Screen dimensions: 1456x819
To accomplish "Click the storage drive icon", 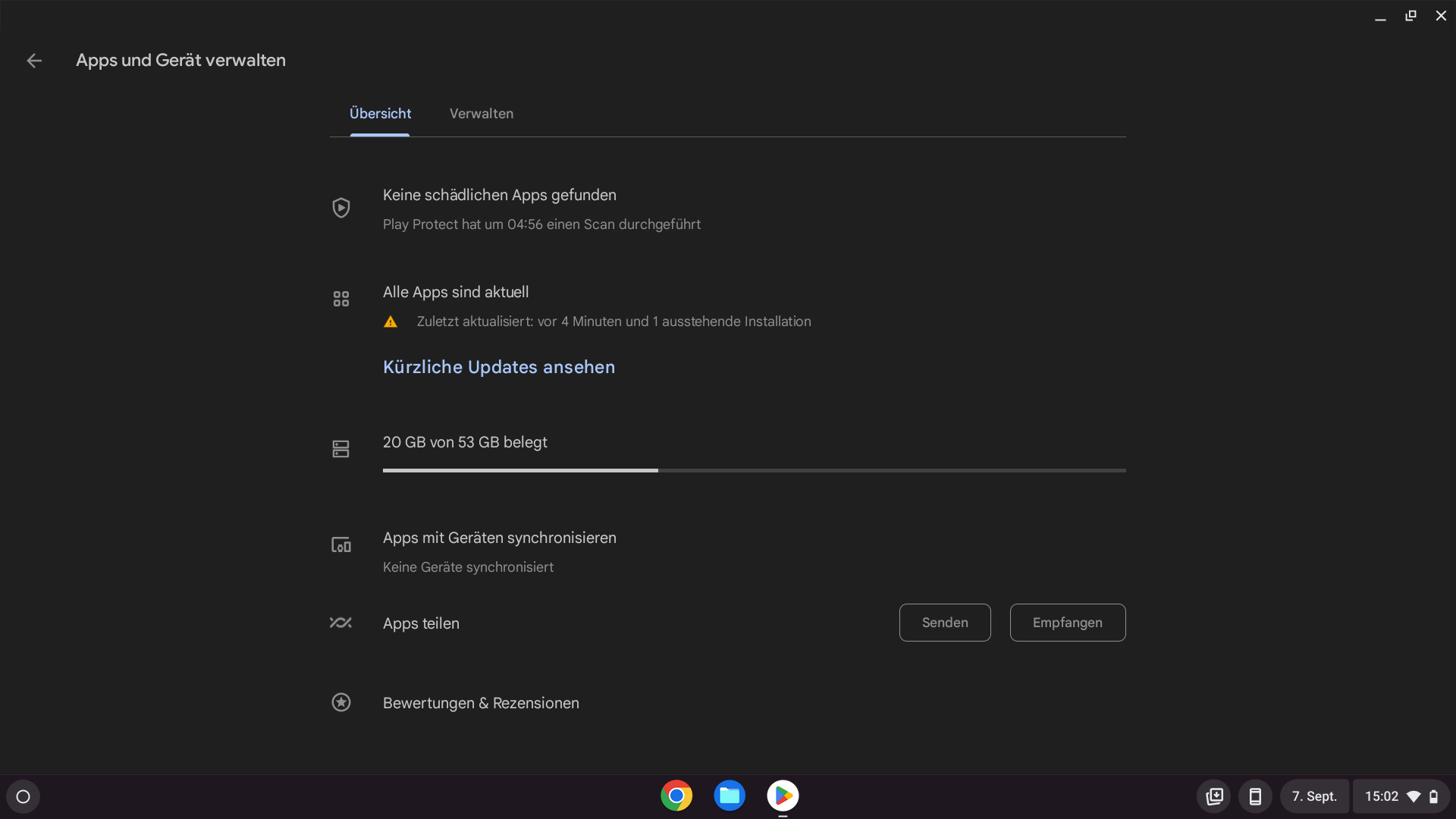I will [x=341, y=449].
